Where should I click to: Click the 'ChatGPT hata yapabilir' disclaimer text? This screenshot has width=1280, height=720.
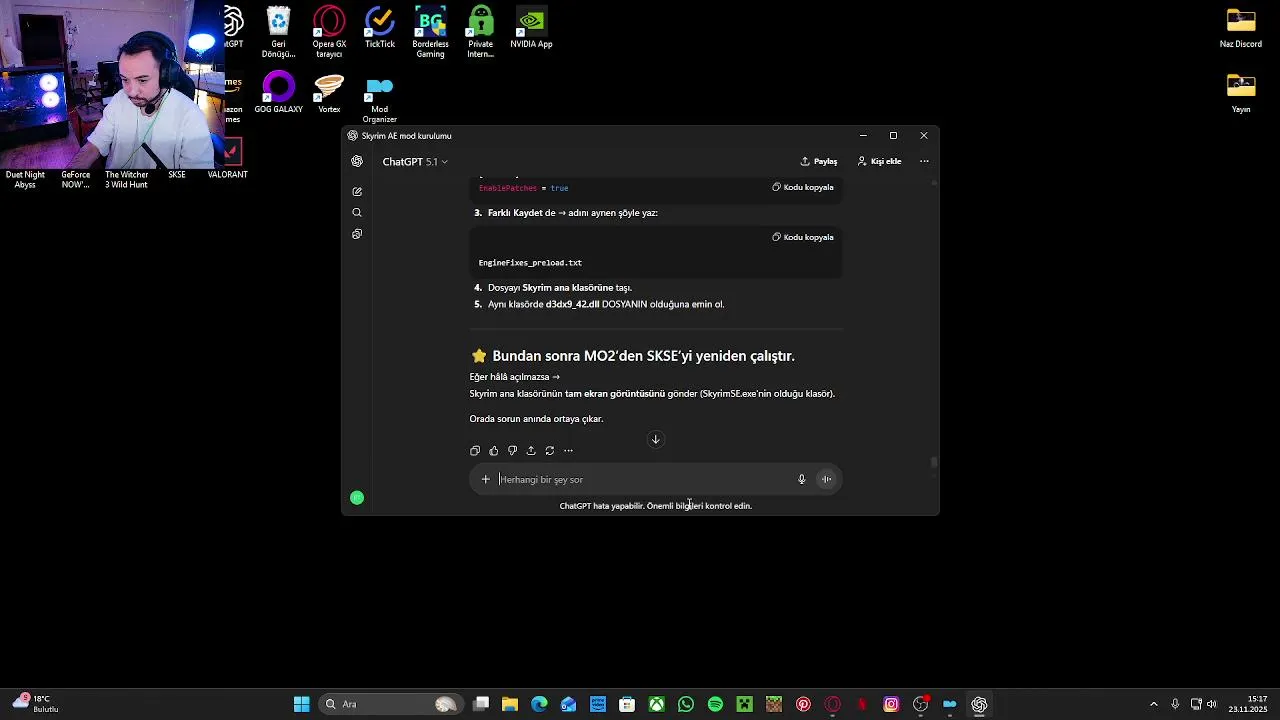tap(655, 506)
